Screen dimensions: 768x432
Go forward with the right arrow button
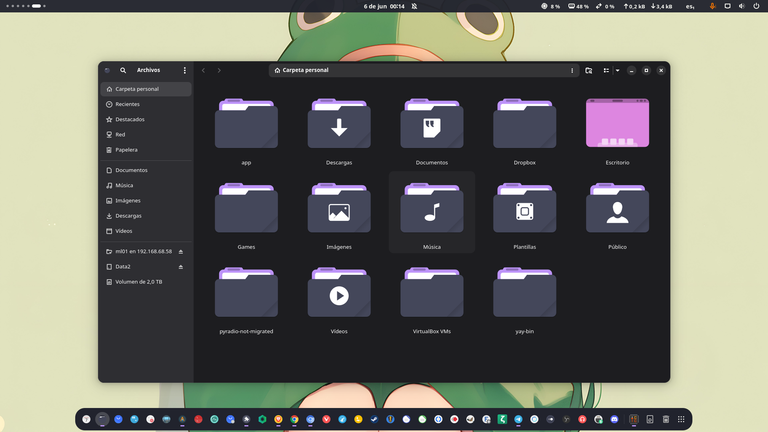click(219, 71)
